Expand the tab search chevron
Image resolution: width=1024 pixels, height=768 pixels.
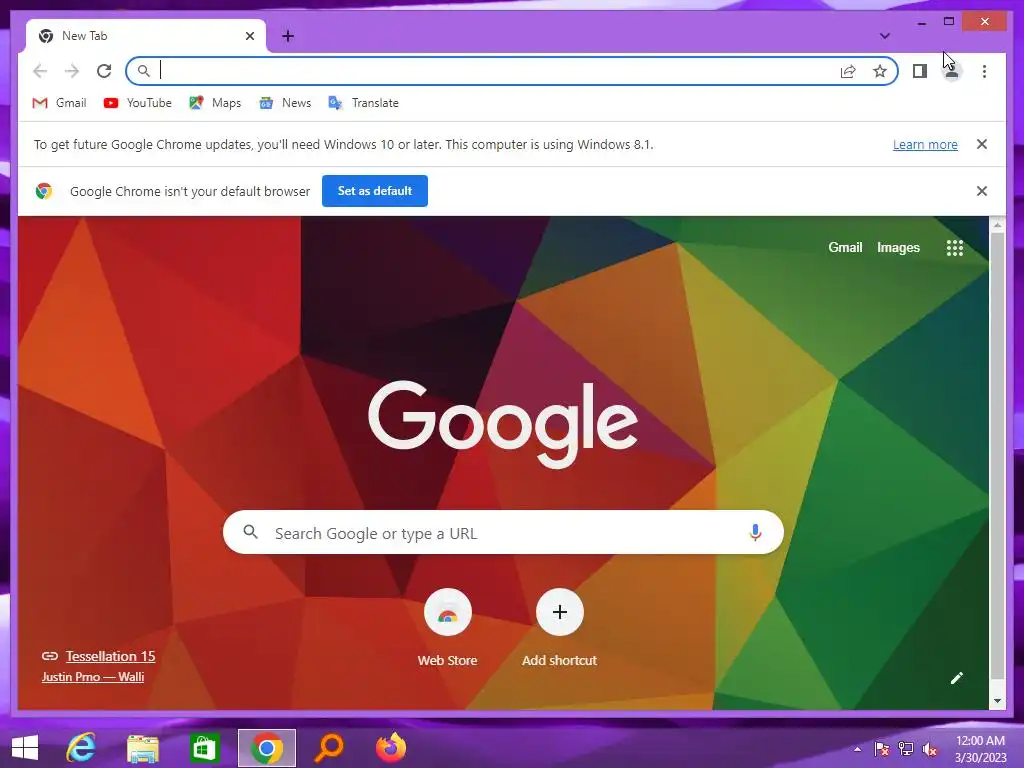click(x=885, y=36)
